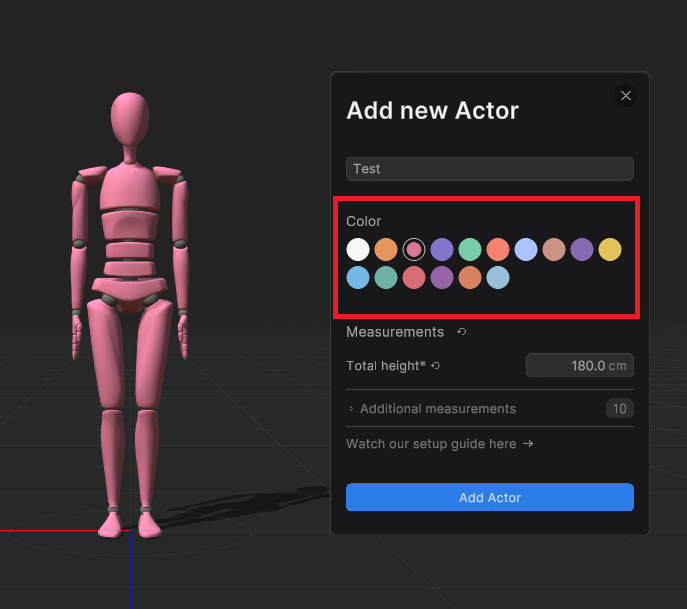Click the 10 badge beside Additional measurements
The width and height of the screenshot is (687, 609).
(x=620, y=408)
